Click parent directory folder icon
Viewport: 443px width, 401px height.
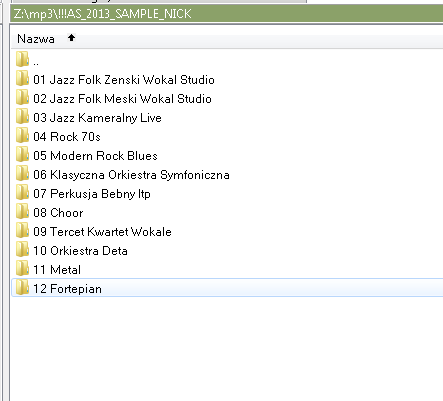(22, 60)
